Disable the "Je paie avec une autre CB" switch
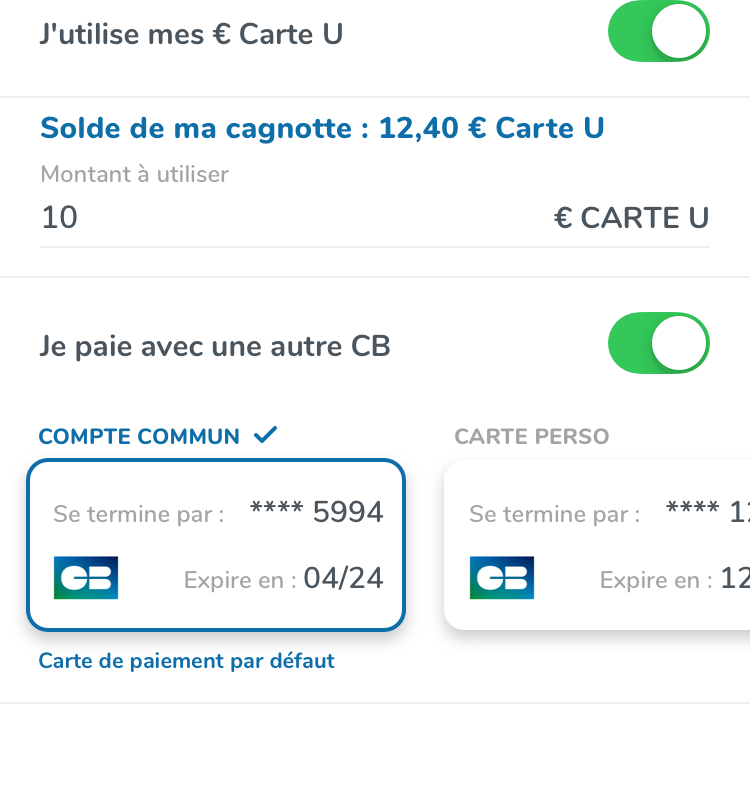 tap(658, 343)
